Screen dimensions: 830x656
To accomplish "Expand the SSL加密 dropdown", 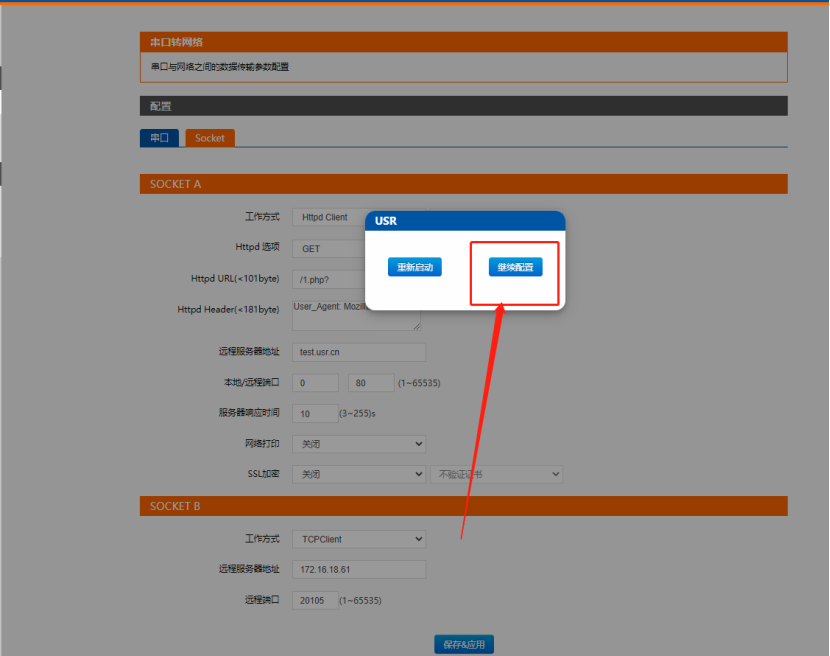I will click(x=359, y=474).
